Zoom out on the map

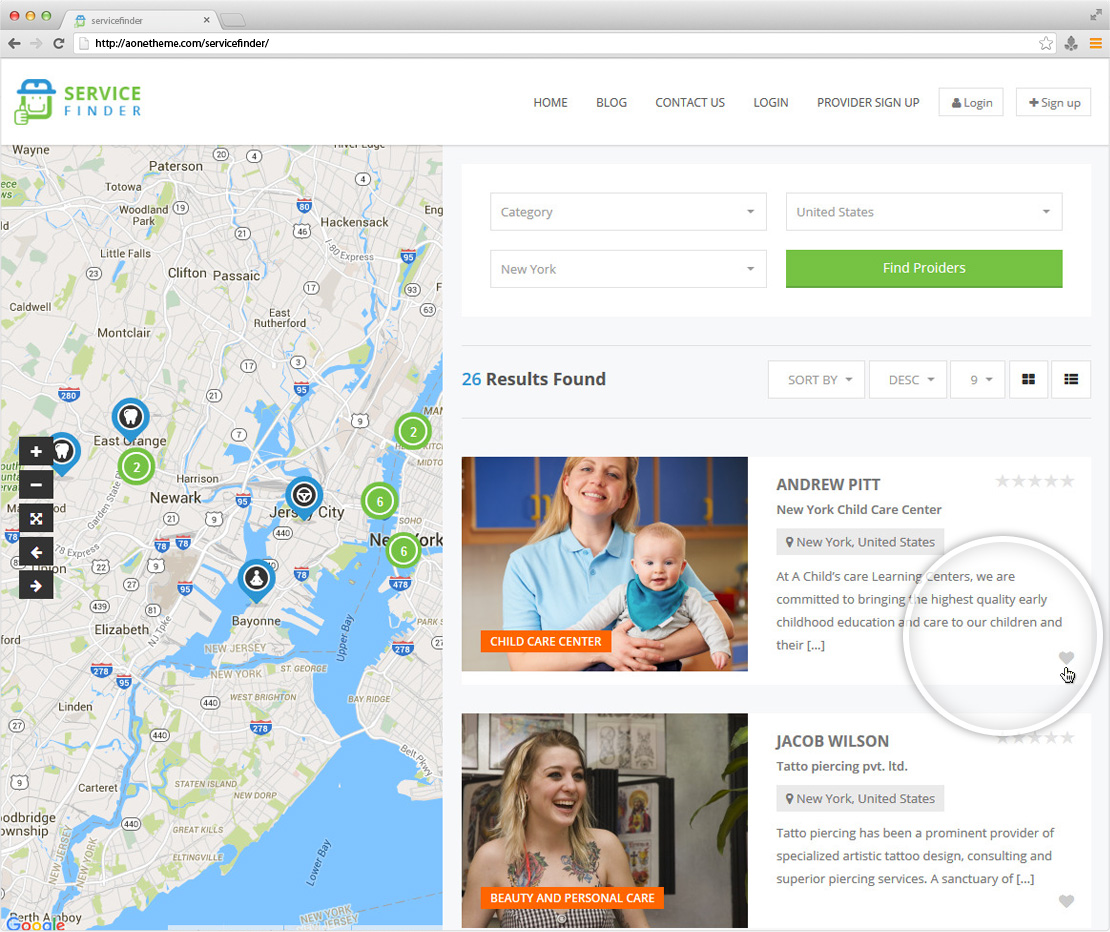point(36,485)
